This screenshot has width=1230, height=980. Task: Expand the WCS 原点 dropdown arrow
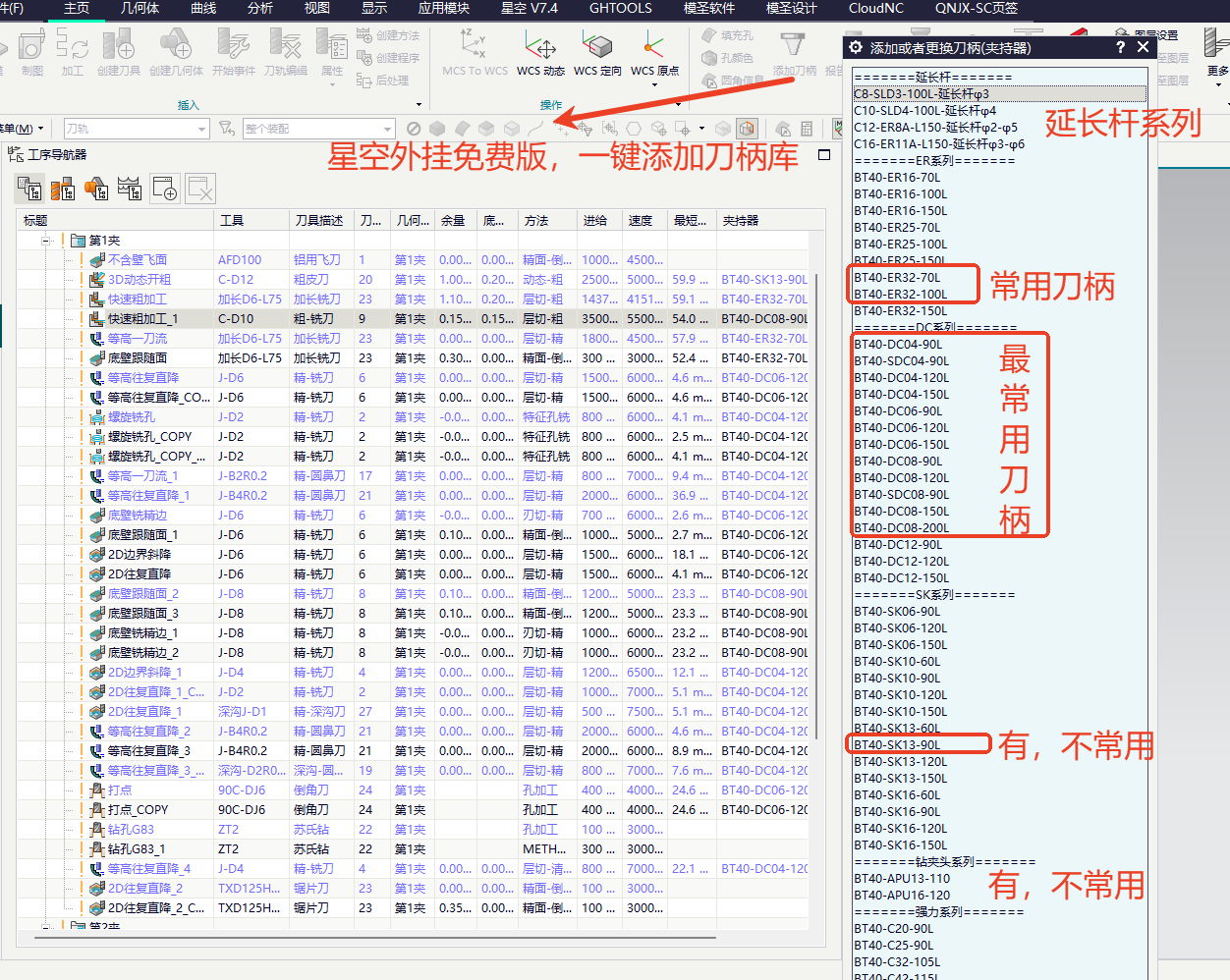pos(654,85)
